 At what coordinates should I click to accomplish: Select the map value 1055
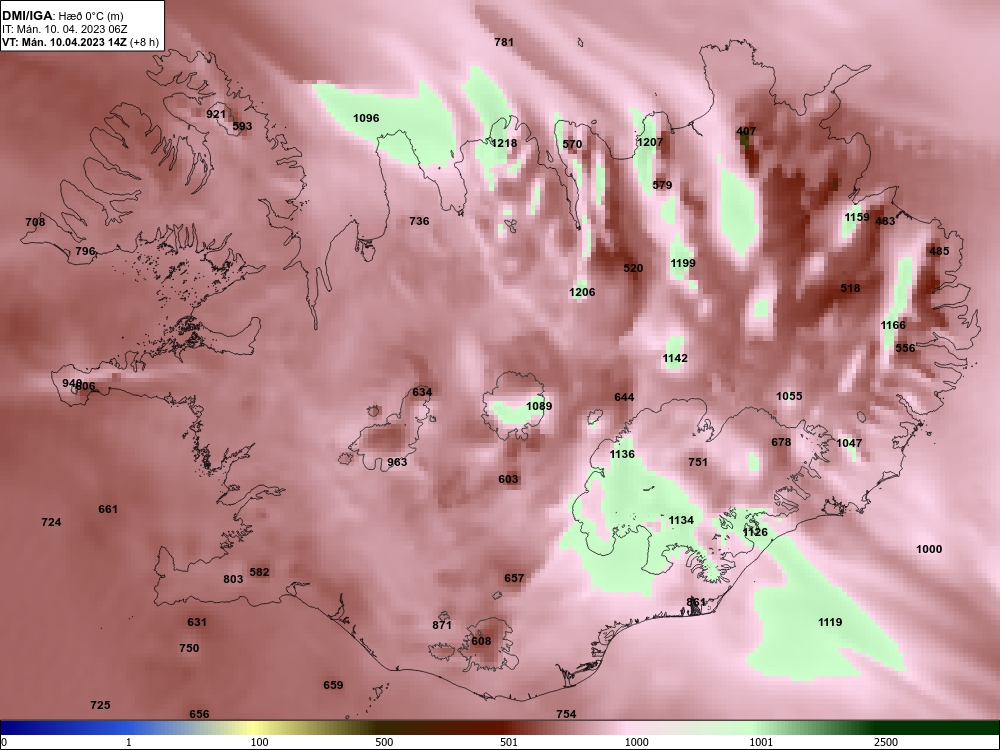point(789,396)
